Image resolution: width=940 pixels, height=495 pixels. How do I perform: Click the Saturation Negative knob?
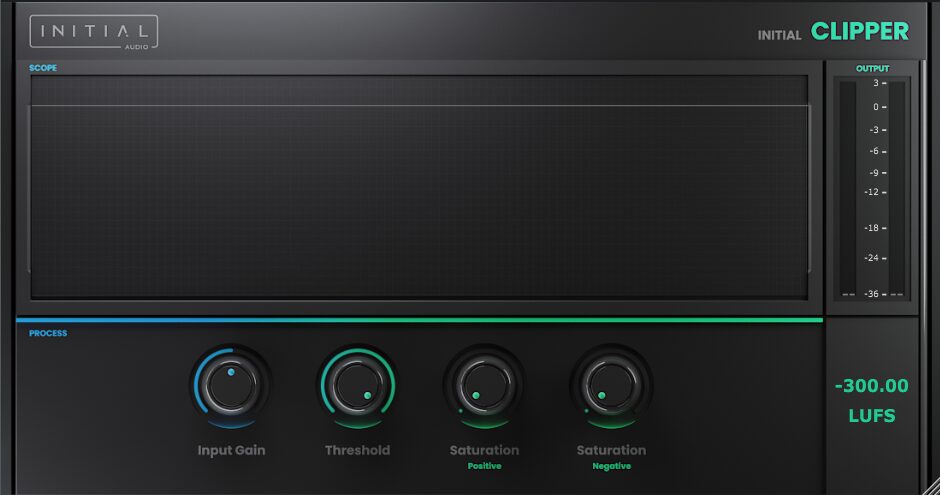(611, 385)
